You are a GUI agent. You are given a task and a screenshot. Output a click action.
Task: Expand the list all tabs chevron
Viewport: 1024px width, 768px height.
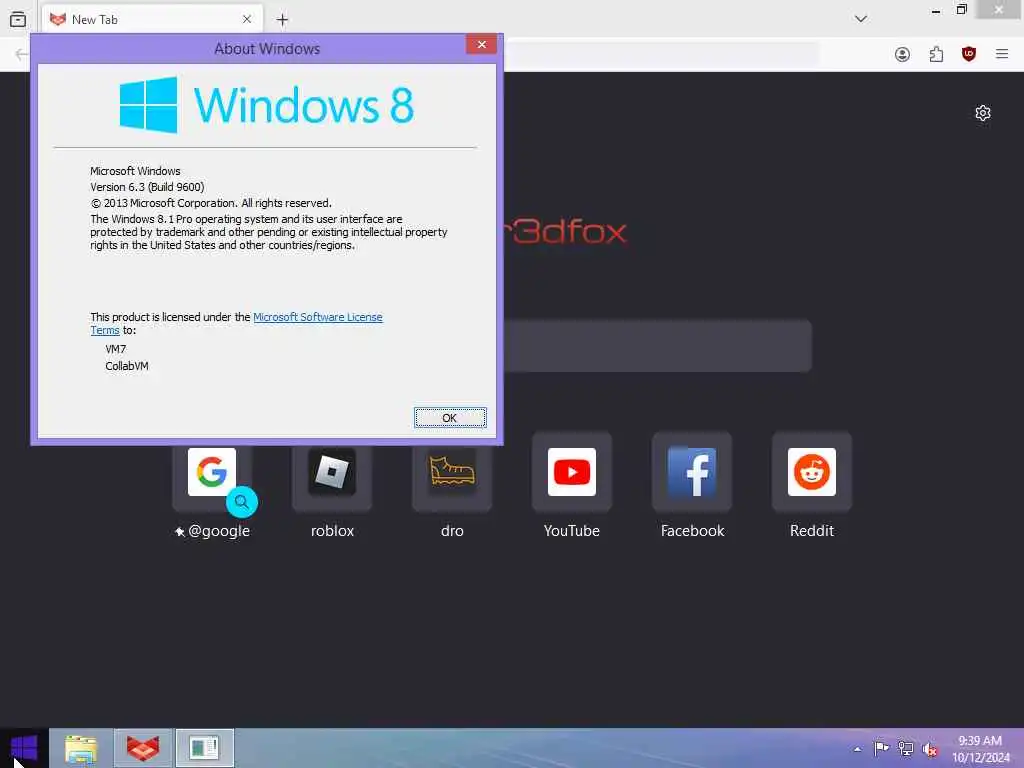pyautogui.click(x=861, y=19)
